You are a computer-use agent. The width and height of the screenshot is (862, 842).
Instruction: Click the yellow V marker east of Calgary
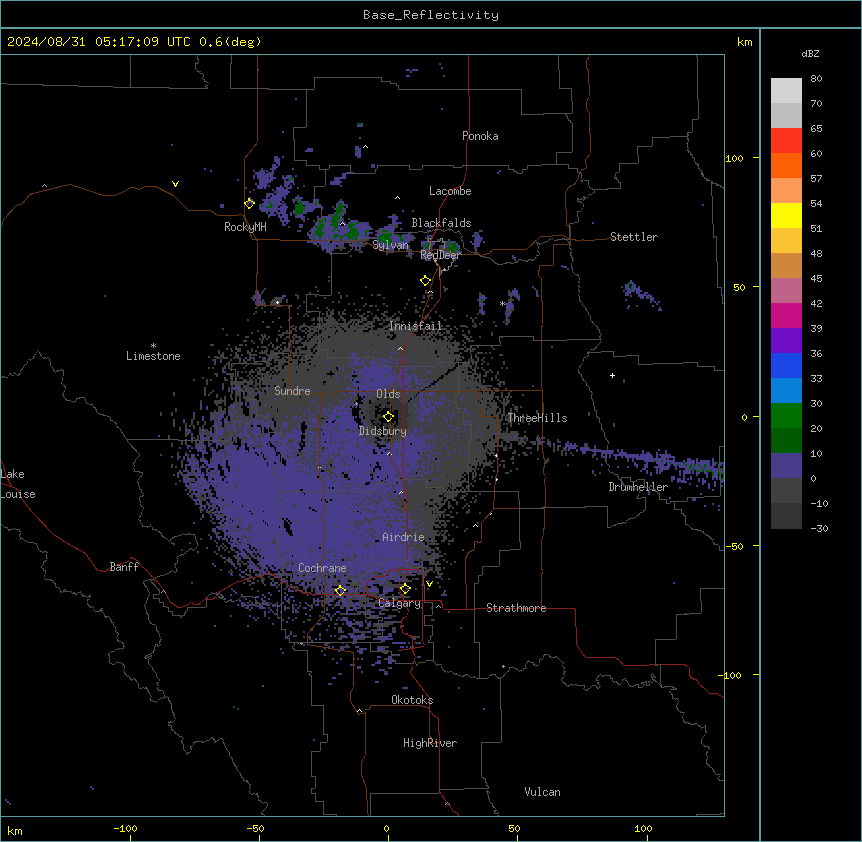(429, 584)
